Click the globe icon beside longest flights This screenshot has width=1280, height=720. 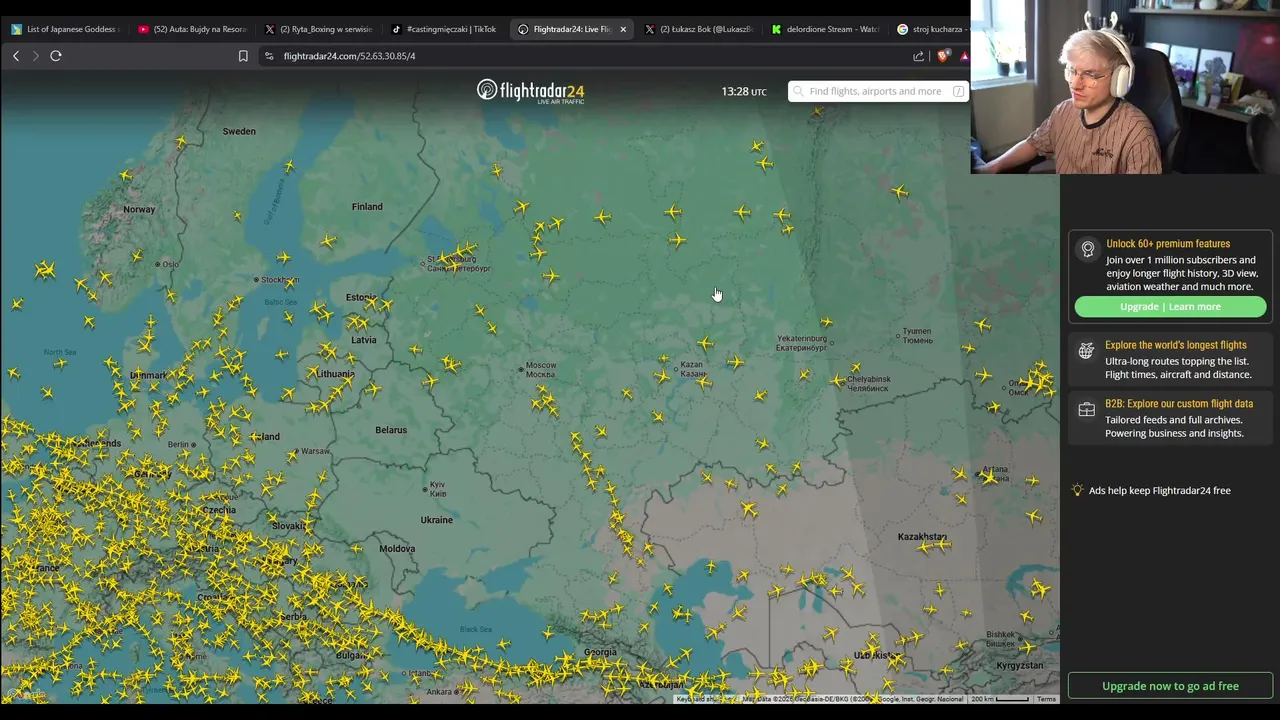pyautogui.click(x=1087, y=351)
